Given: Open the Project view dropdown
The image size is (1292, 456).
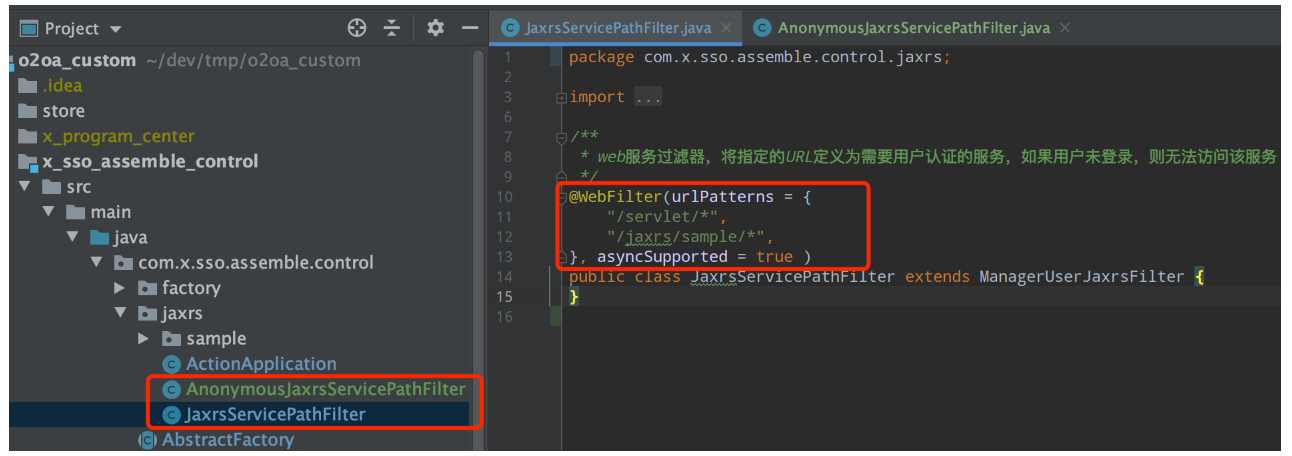Looking at the screenshot, I should (115, 29).
